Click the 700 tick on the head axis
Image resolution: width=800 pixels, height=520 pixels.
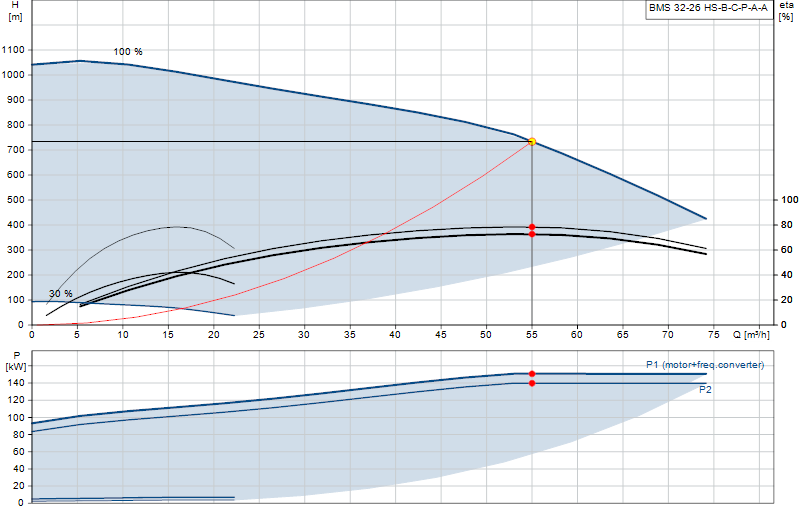click(x=16, y=150)
